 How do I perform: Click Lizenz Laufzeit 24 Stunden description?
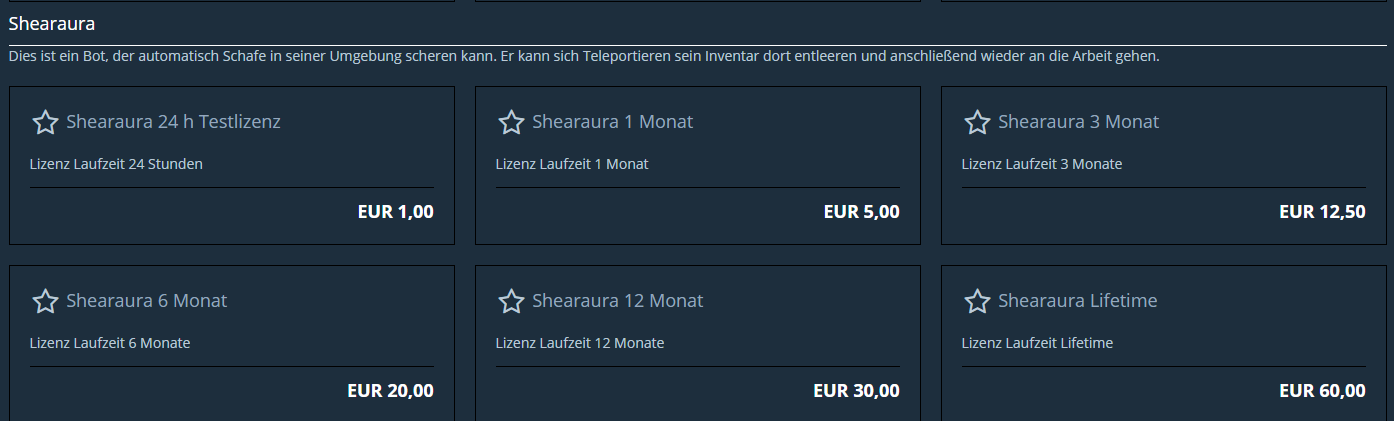coord(116,164)
